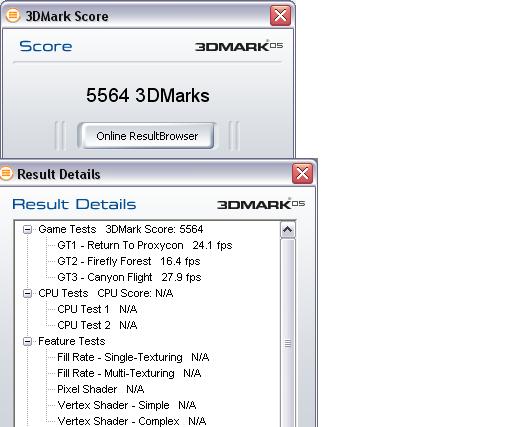Collapse the Feature Tests tree node

pos(28,341)
